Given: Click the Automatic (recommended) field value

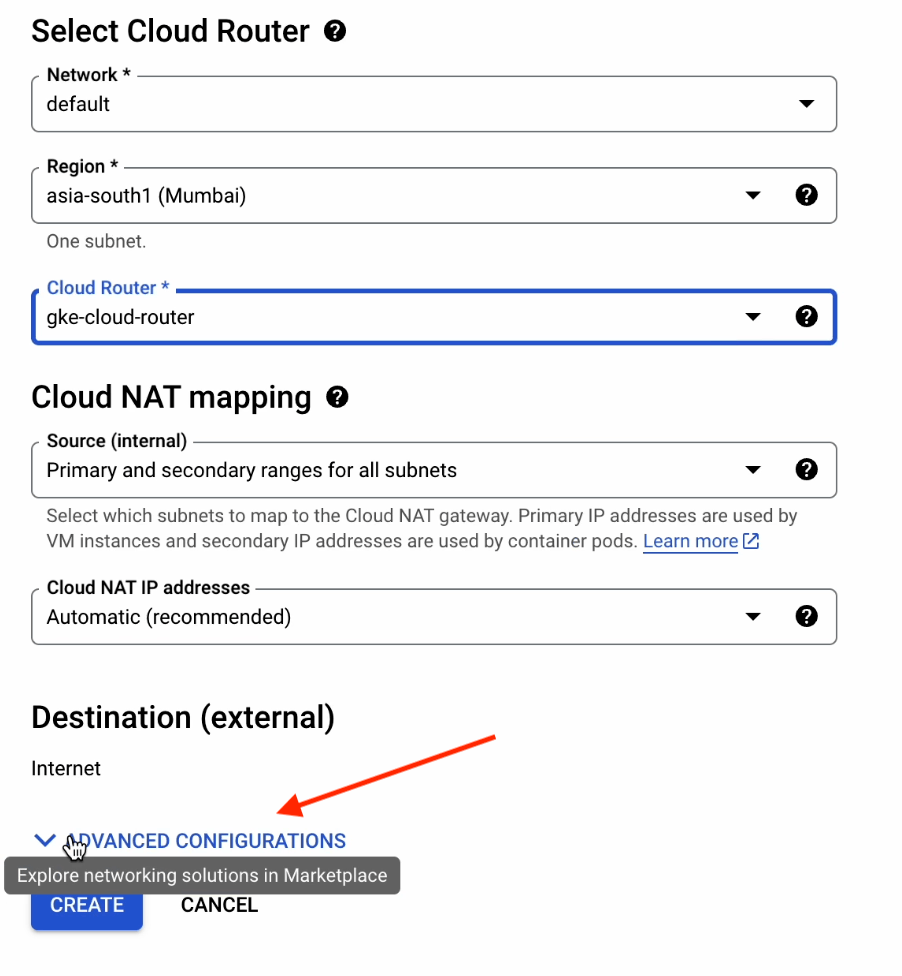Looking at the screenshot, I should (169, 617).
